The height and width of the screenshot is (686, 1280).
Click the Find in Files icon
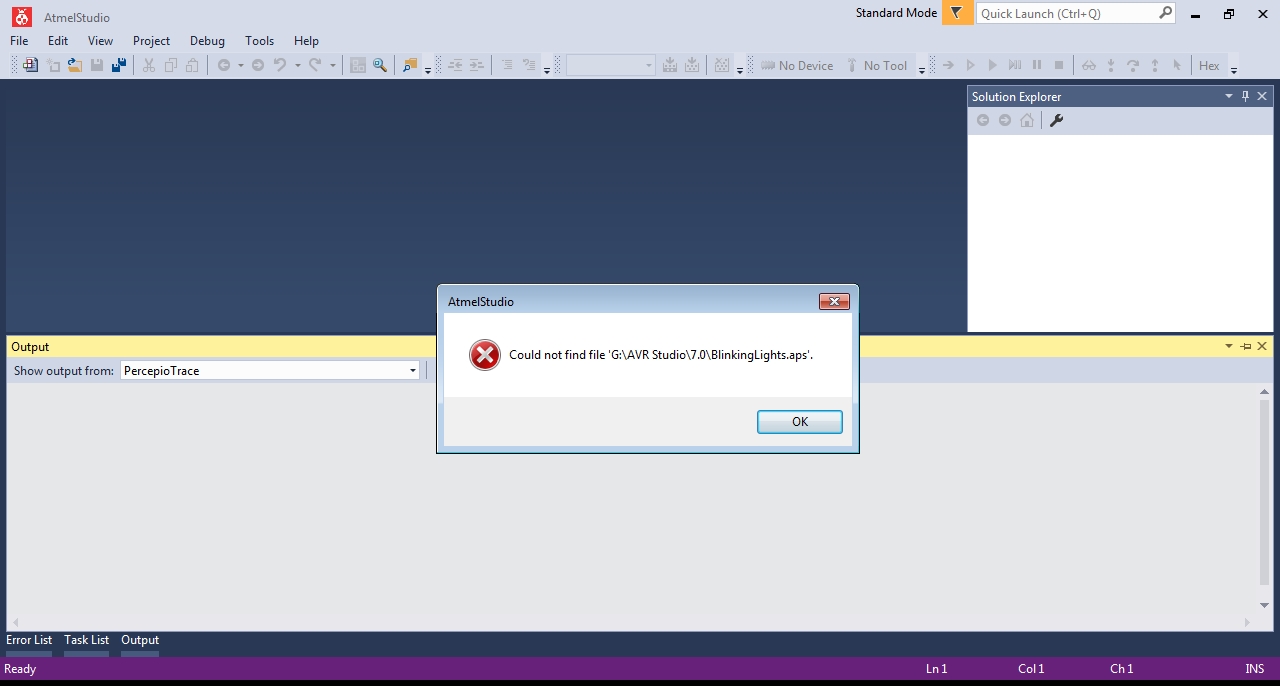[410, 65]
